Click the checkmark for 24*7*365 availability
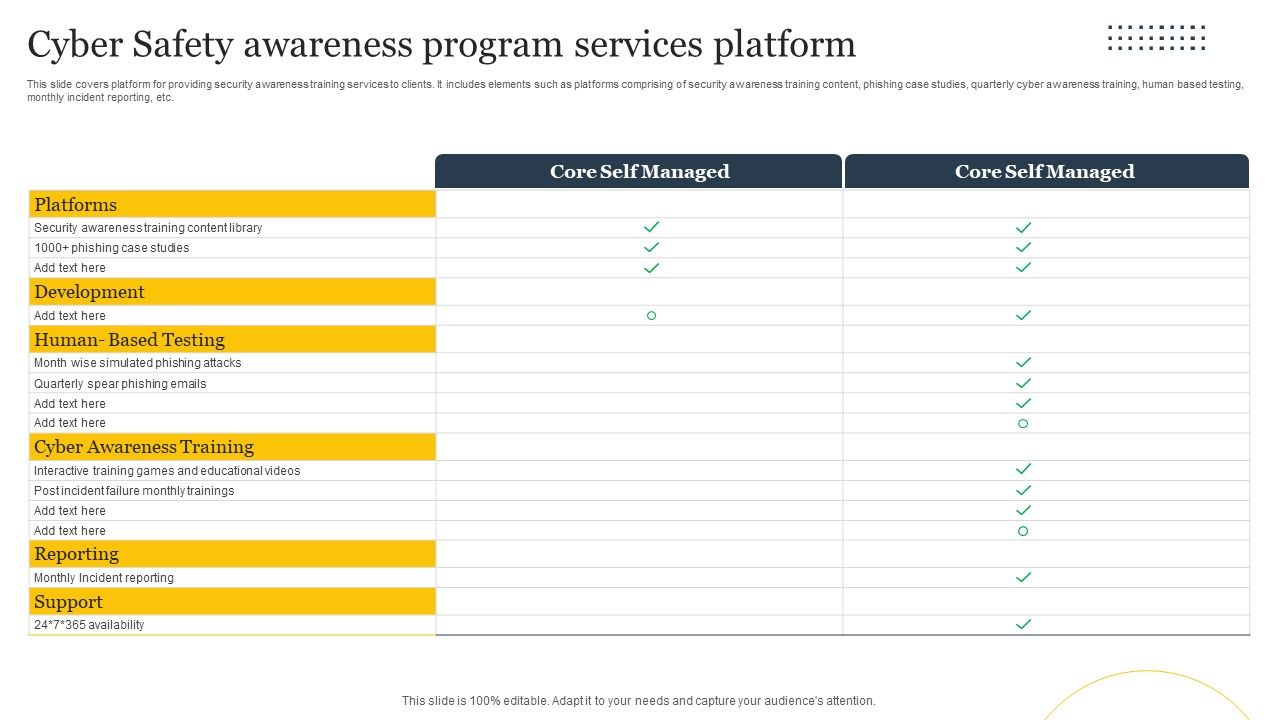1280x720 pixels. tap(1023, 624)
